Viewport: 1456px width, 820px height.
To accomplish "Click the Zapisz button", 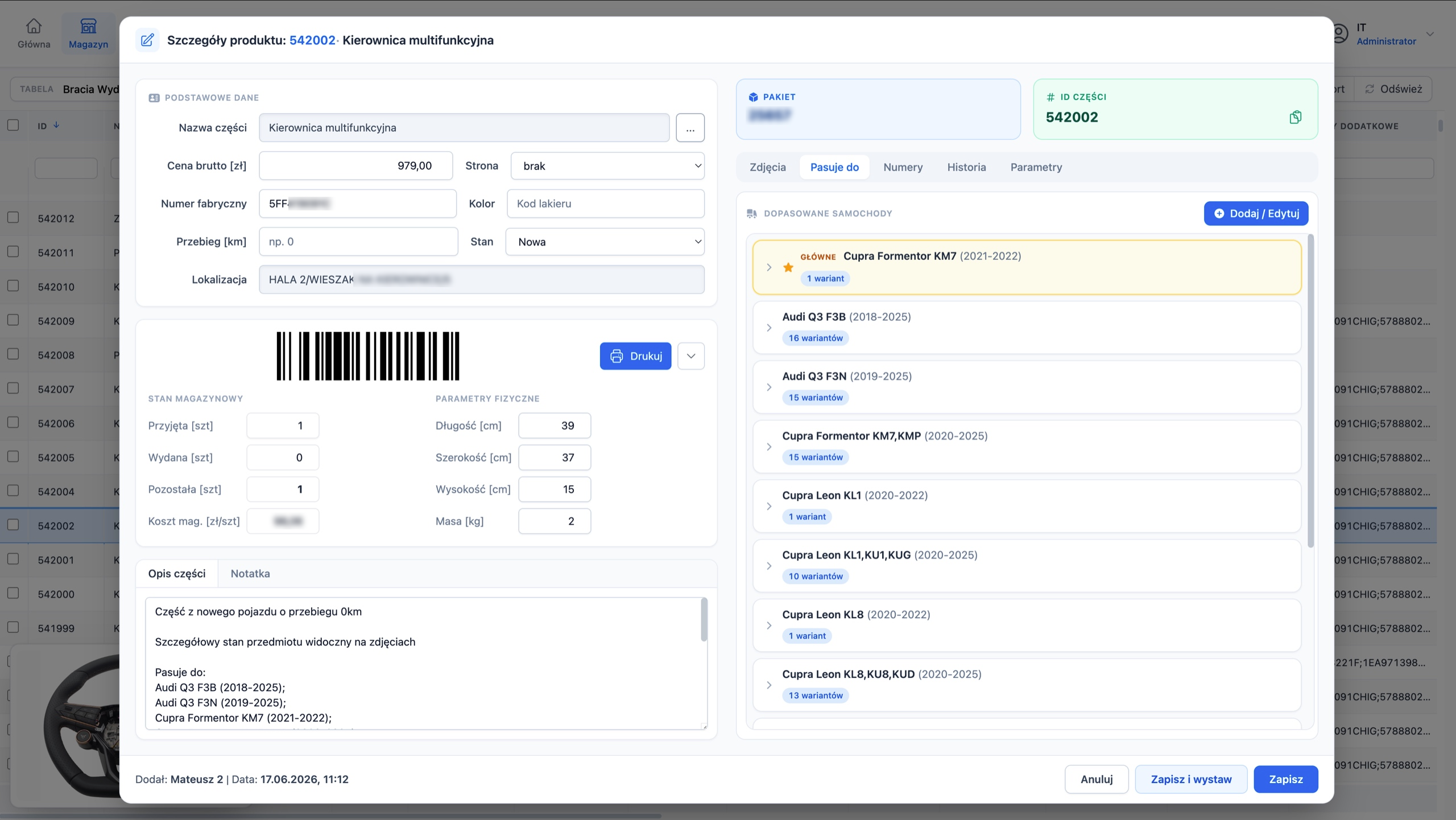I will coord(1286,779).
